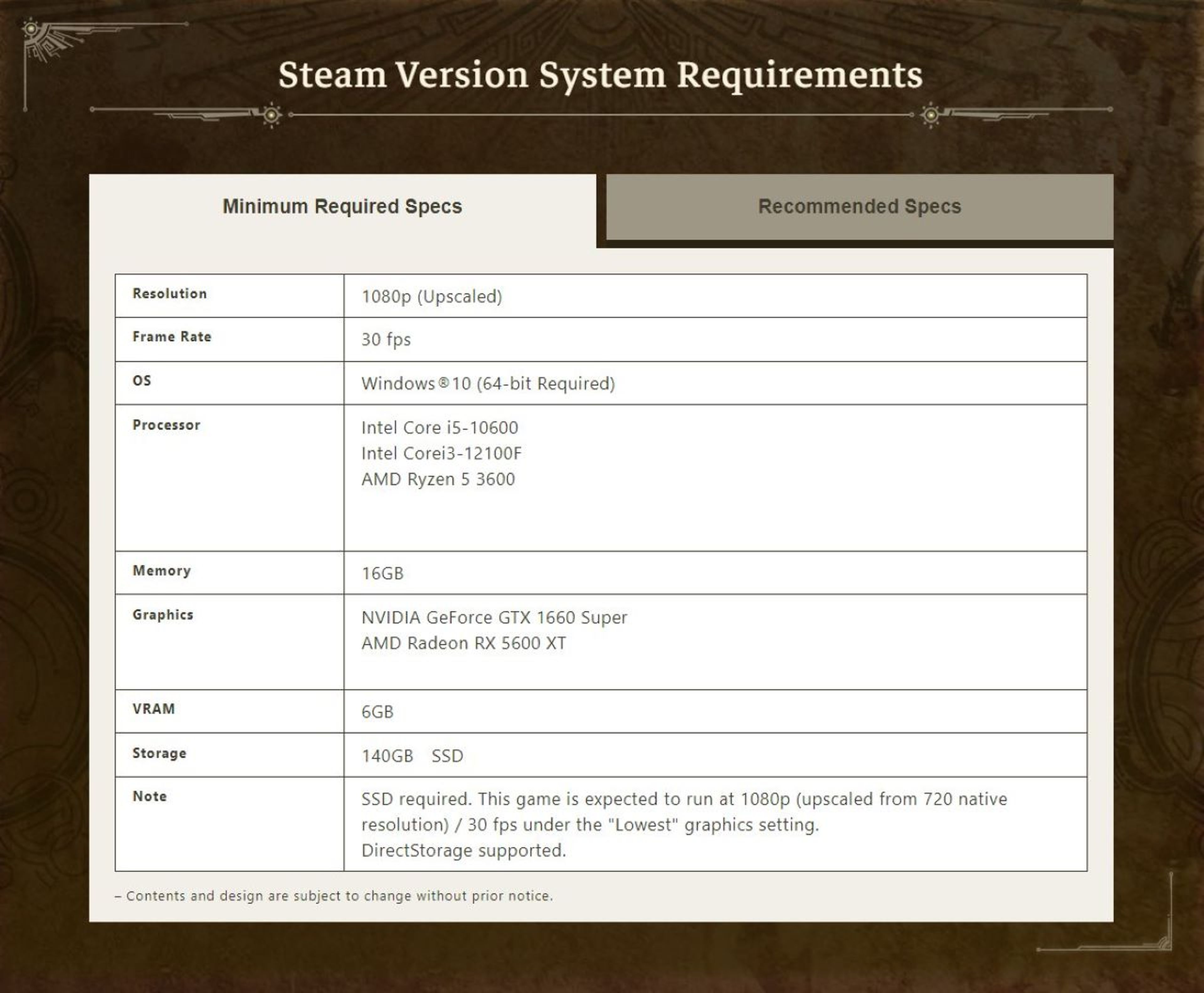Select the Resolution row label
1204x993 pixels.
pos(169,293)
